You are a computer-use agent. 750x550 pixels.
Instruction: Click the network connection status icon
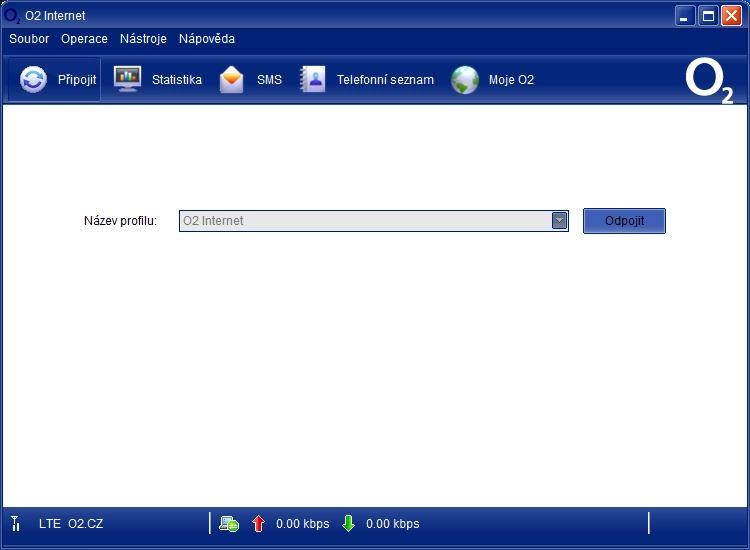coord(229,523)
